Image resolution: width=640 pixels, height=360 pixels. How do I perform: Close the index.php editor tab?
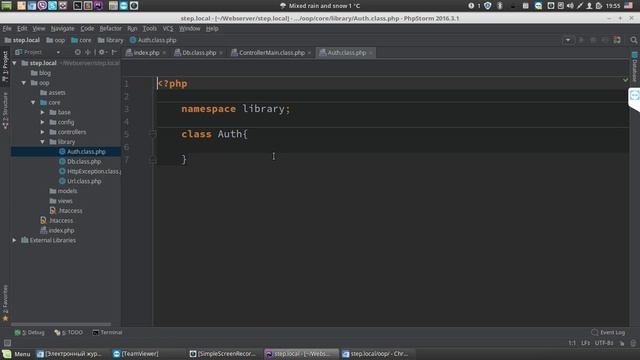point(164,53)
